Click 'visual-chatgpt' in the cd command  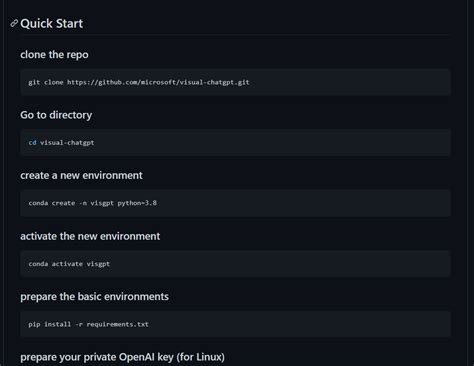[67, 143]
